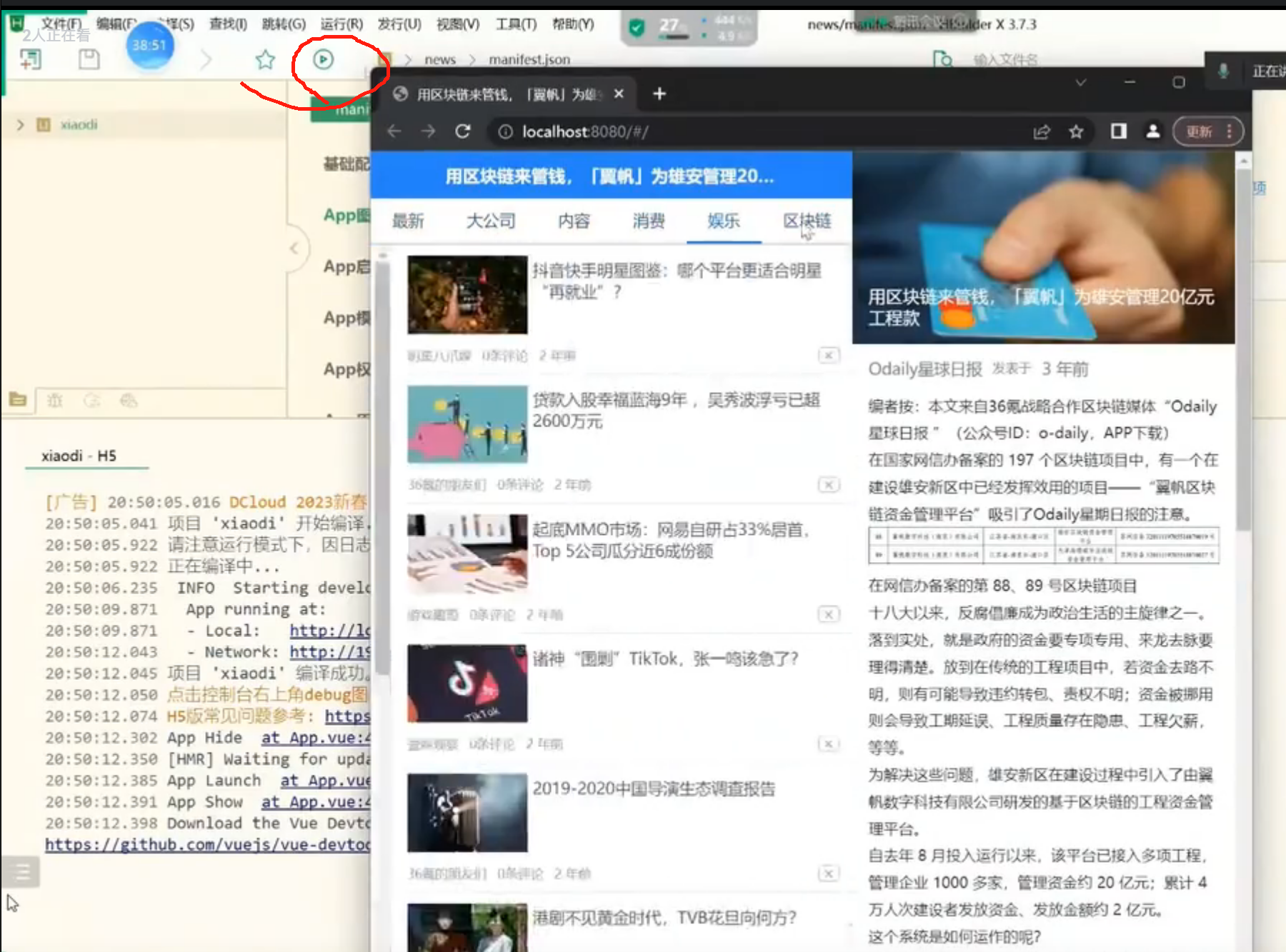
Task: Click the browser forward arrow
Action: [428, 131]
